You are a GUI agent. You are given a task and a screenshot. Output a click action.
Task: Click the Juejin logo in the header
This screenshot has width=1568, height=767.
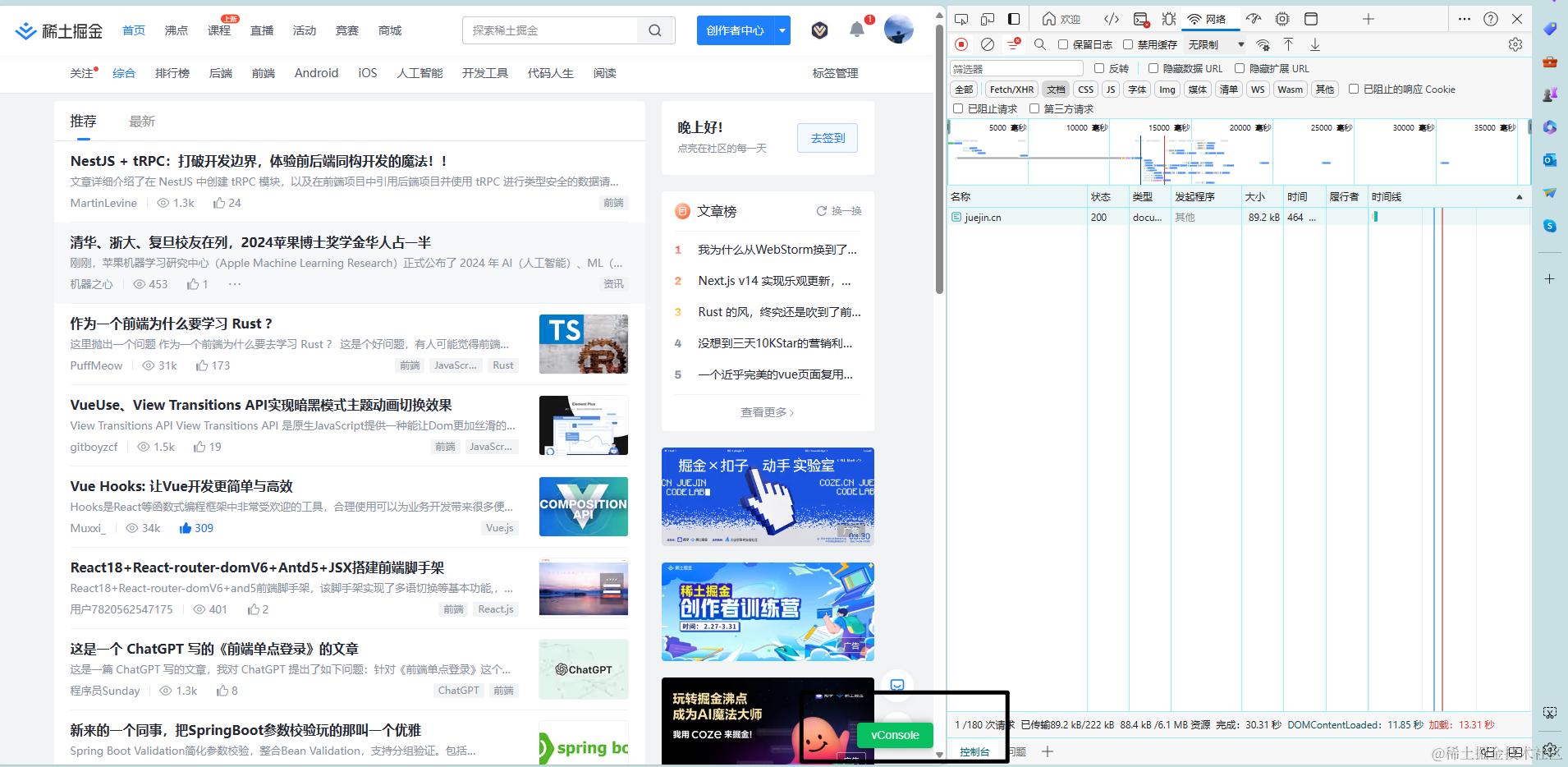point(59,30)
